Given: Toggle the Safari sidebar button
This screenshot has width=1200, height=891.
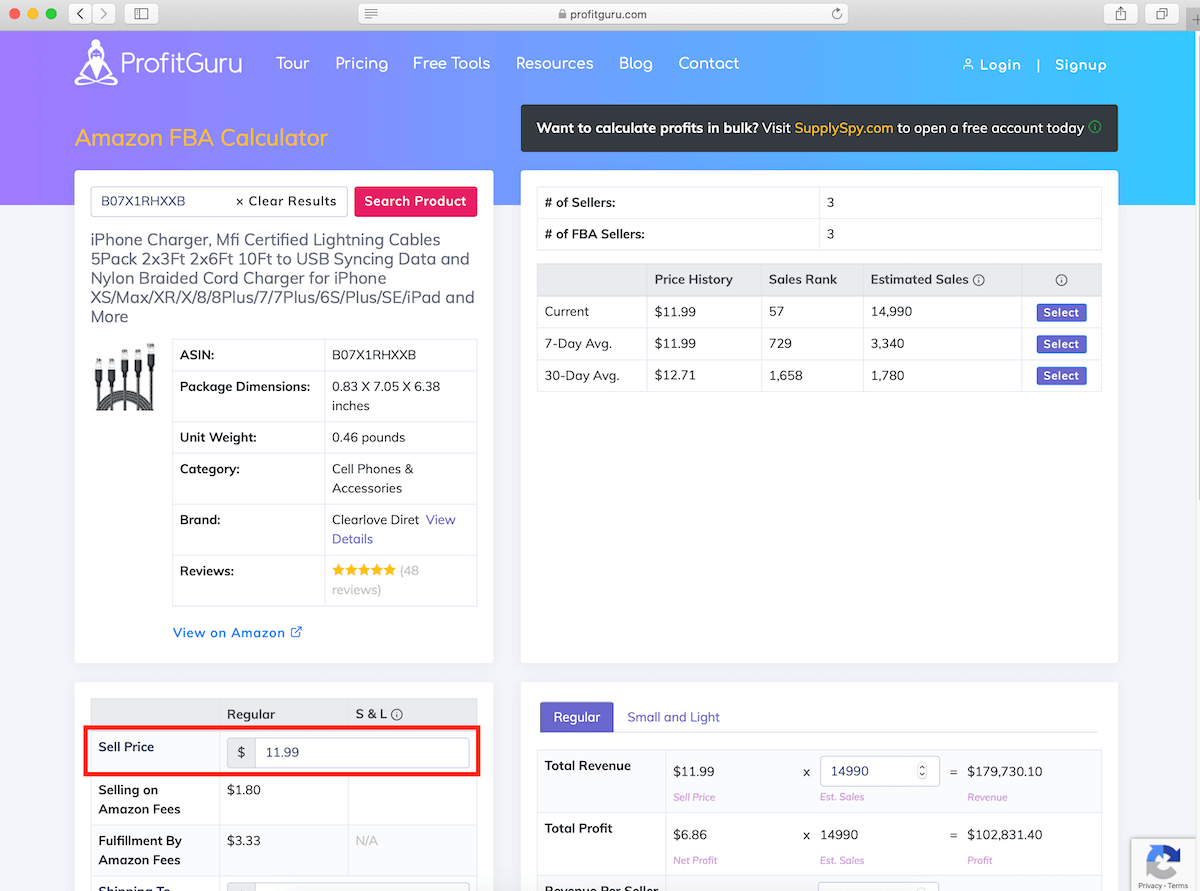Looking at the screenshot, I should click(141, 14).
